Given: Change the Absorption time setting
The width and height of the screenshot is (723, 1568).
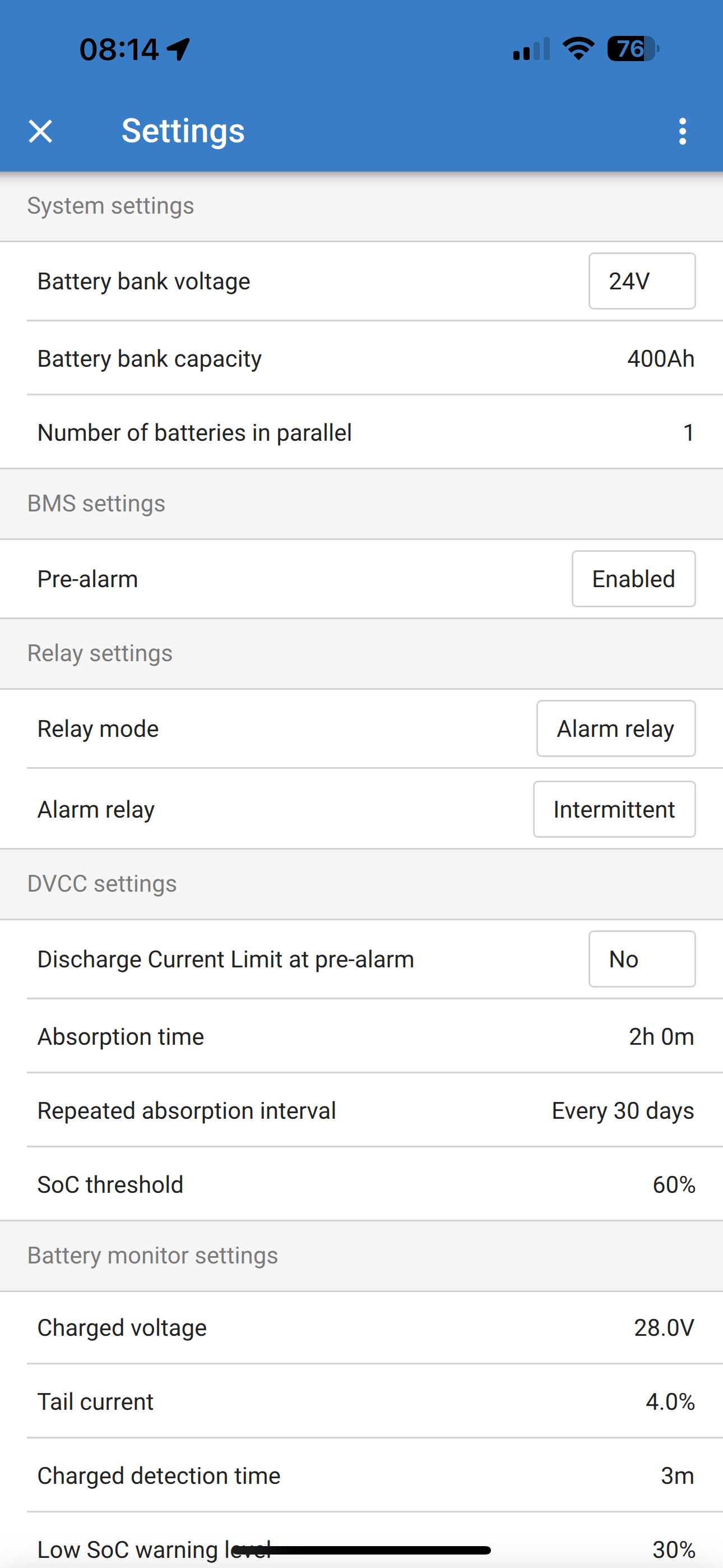Looking at the screenshot, I should click(x=661, y=1036).
